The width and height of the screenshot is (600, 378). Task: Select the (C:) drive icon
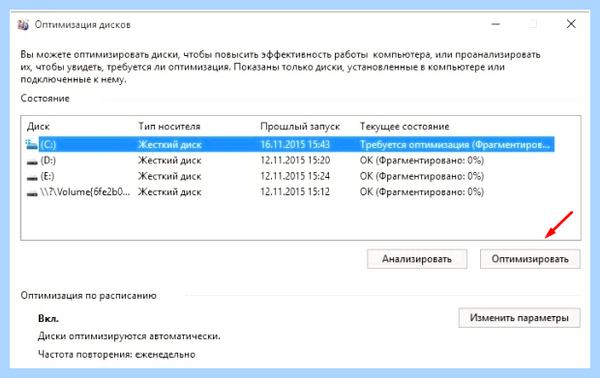[x=31, y=145]
